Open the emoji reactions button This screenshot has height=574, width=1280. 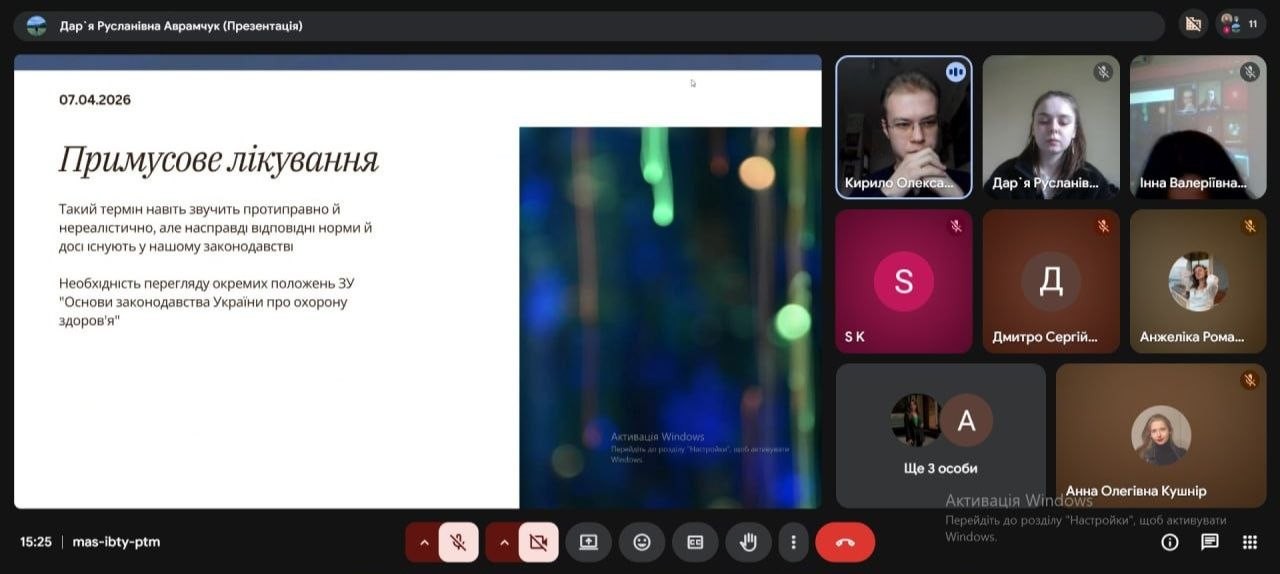tap(642, 542)
